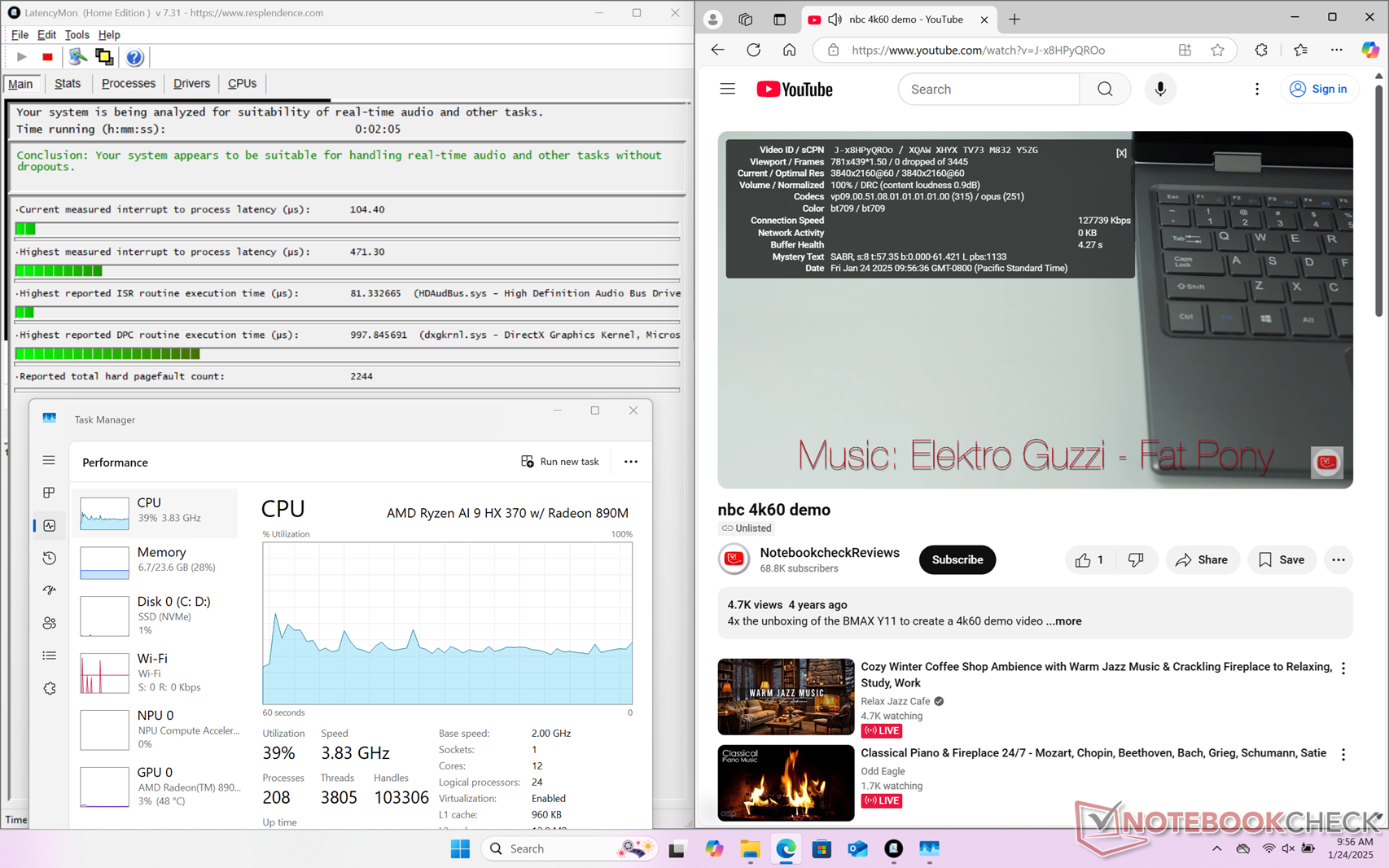Open the Tools menu in LatencyMon

pyautogui.click(x=77, y=35)
